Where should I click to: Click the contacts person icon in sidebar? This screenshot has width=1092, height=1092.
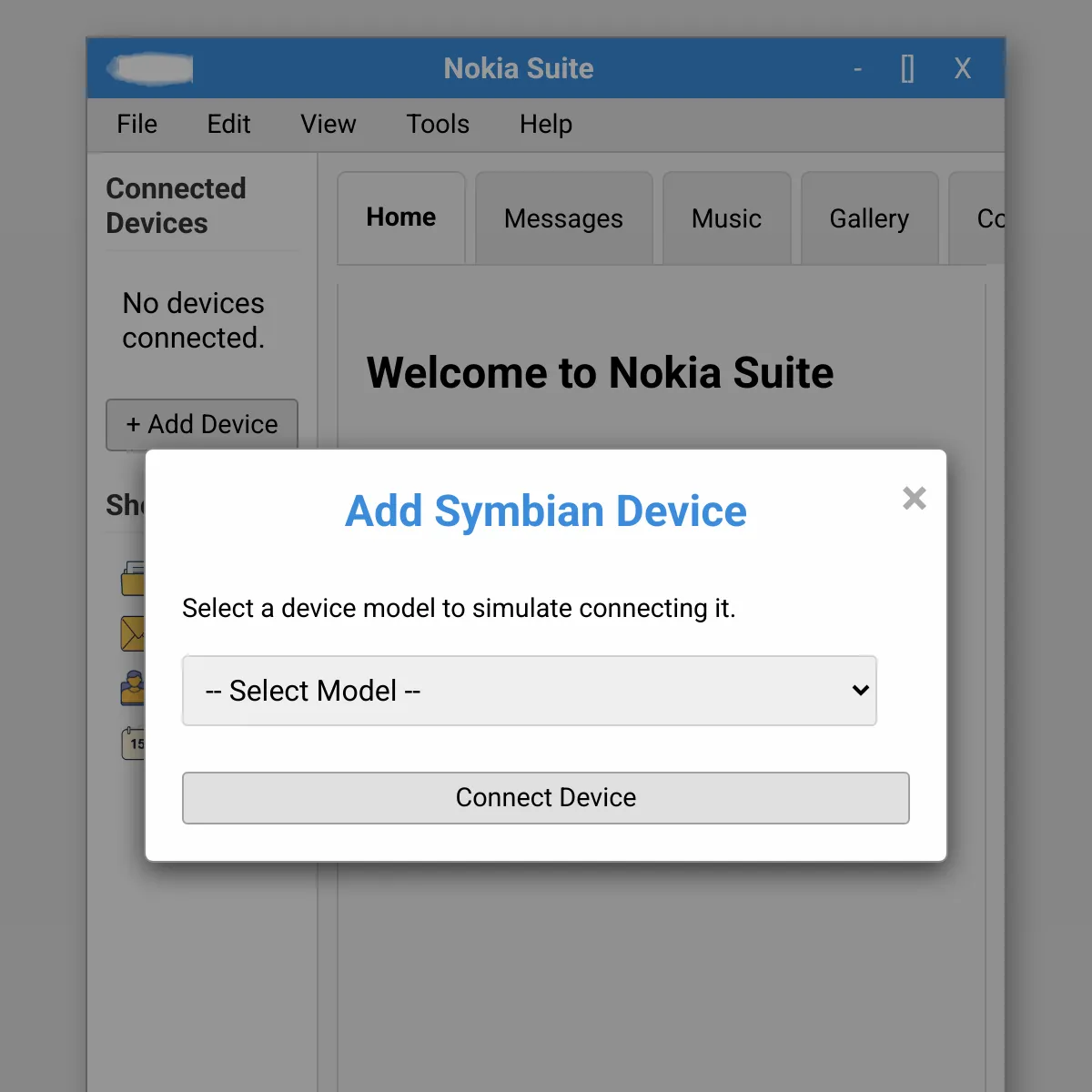click(134, 688)
